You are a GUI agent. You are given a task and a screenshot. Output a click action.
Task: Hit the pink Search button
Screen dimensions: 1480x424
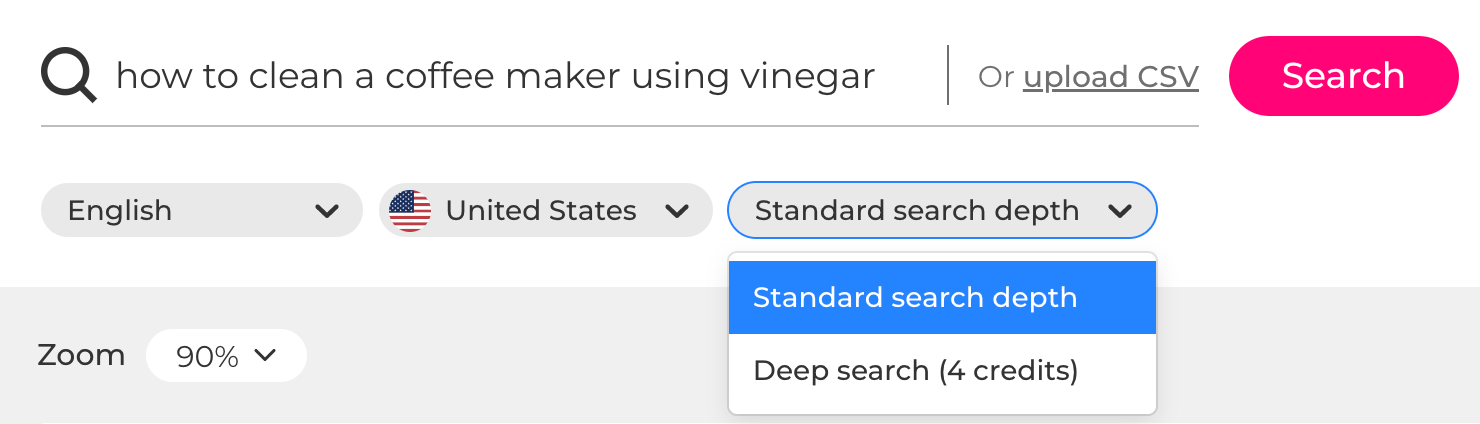1343,76
